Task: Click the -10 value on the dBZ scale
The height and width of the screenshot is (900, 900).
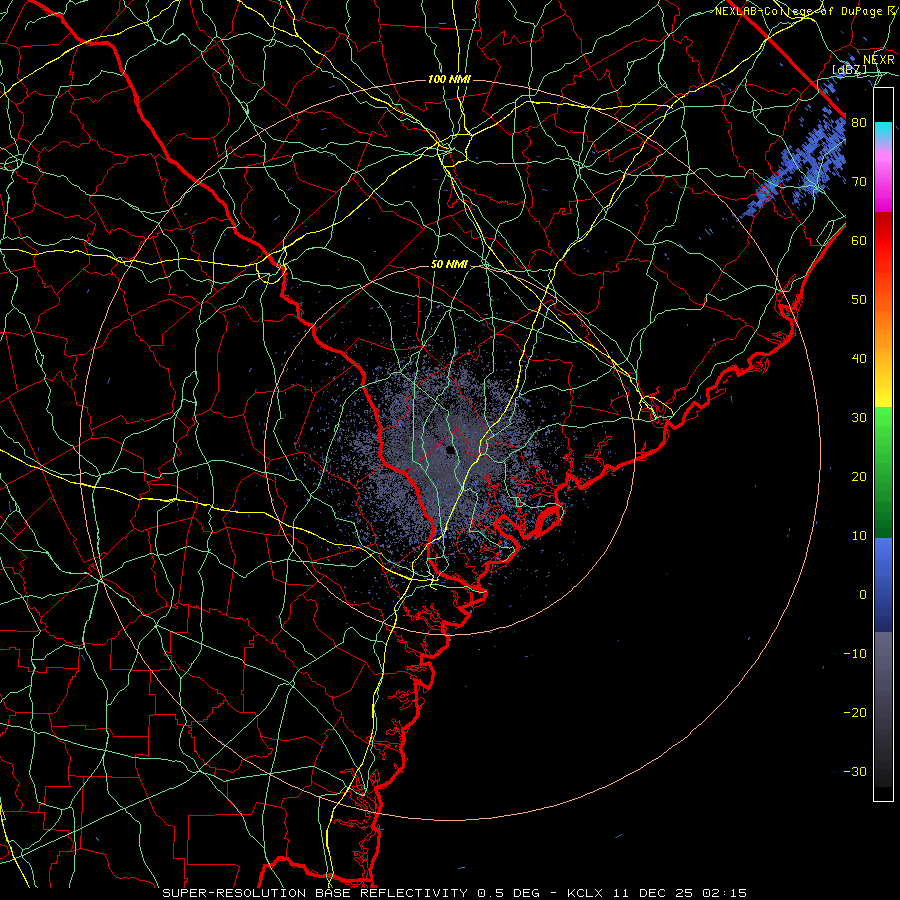Action: (x=855, y=654)
